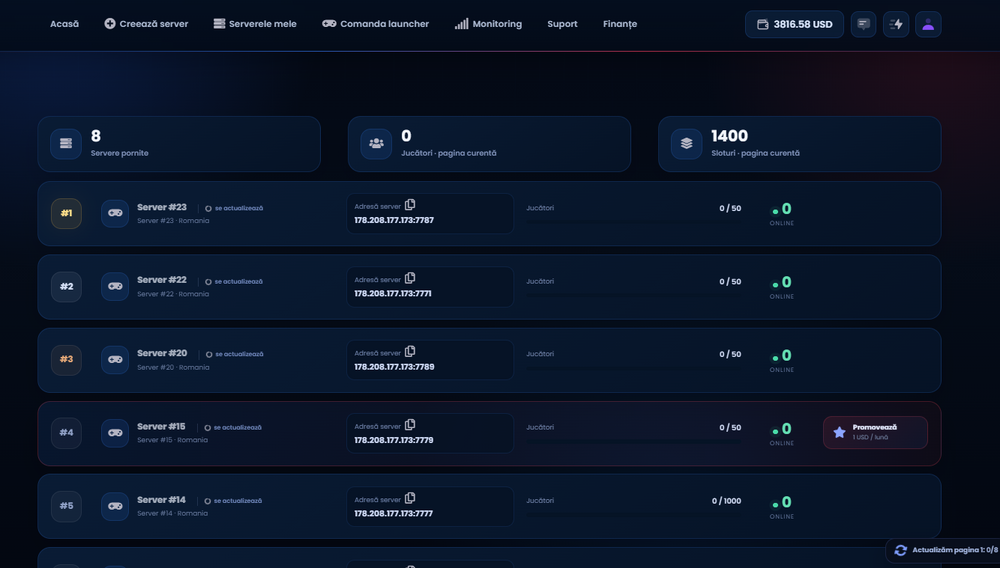Click the 0 / 1000 player count
This screenshot has height=568, width=1000.
(726, 501)
